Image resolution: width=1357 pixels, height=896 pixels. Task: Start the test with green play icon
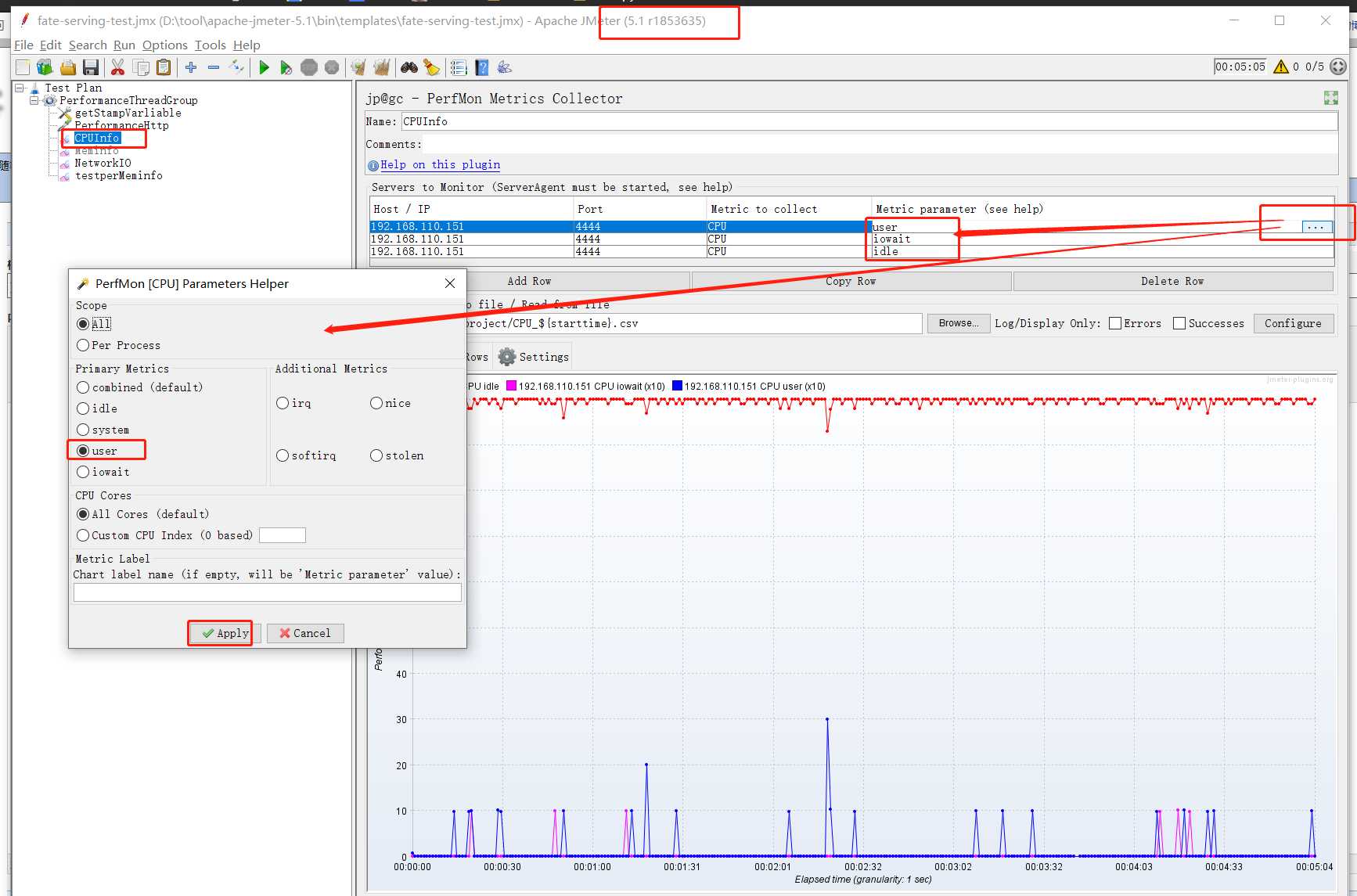click(x=264, y=67)
